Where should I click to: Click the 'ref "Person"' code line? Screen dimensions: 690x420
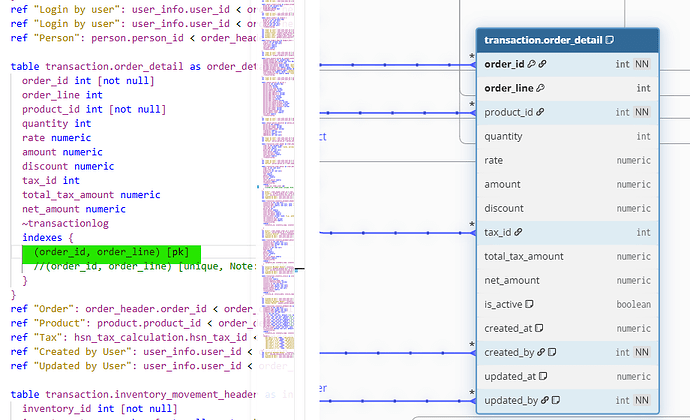(x=133, y=38)
